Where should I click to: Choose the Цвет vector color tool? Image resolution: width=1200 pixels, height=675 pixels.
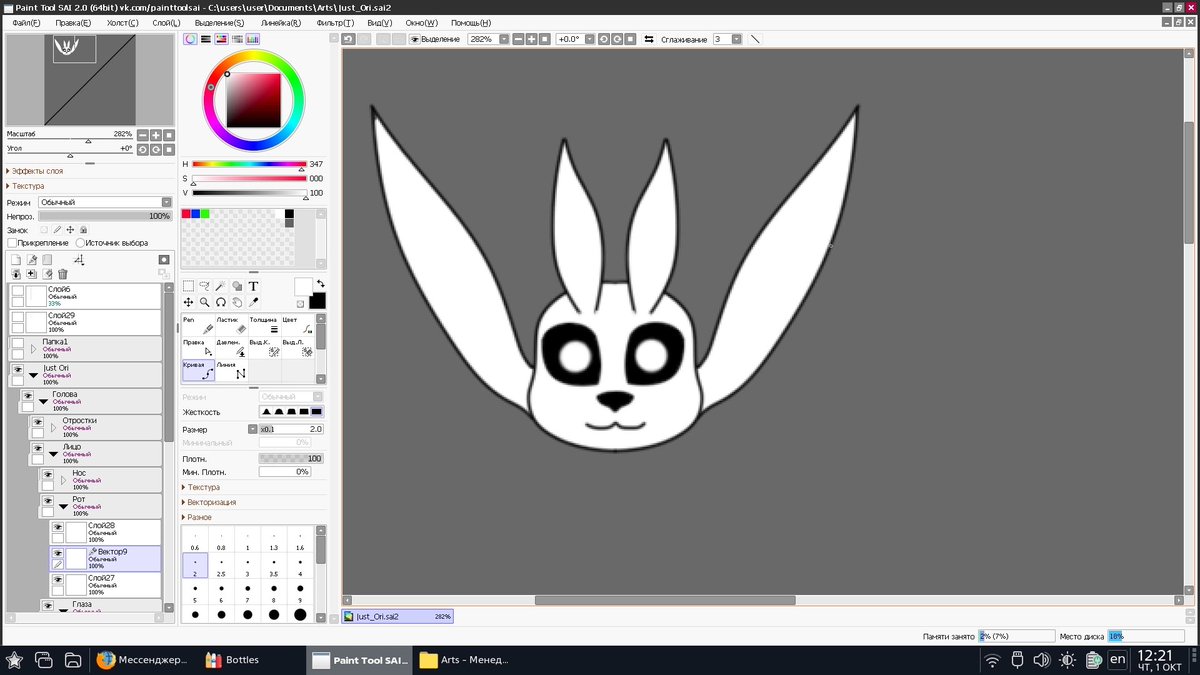pyautogui.click(x=297, y=325)
